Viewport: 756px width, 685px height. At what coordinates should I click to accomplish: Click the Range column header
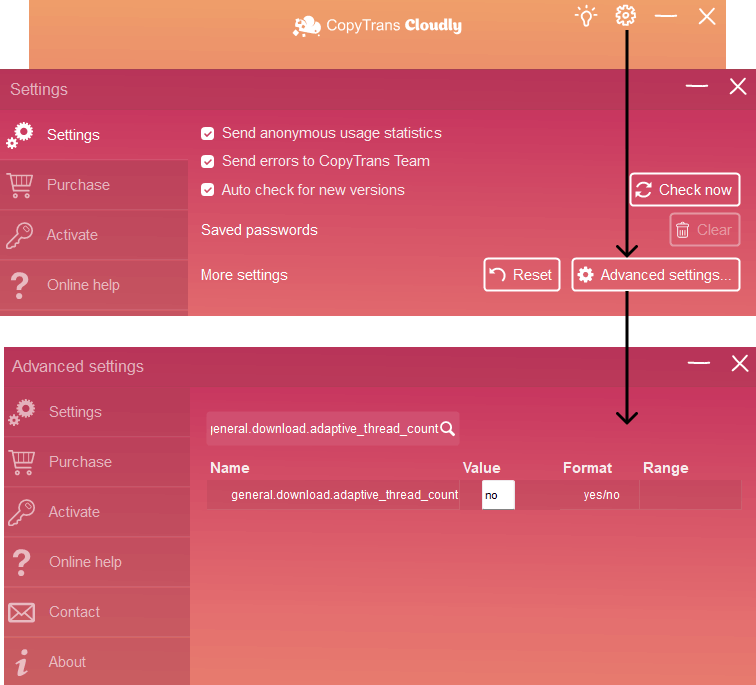[666, 468]
